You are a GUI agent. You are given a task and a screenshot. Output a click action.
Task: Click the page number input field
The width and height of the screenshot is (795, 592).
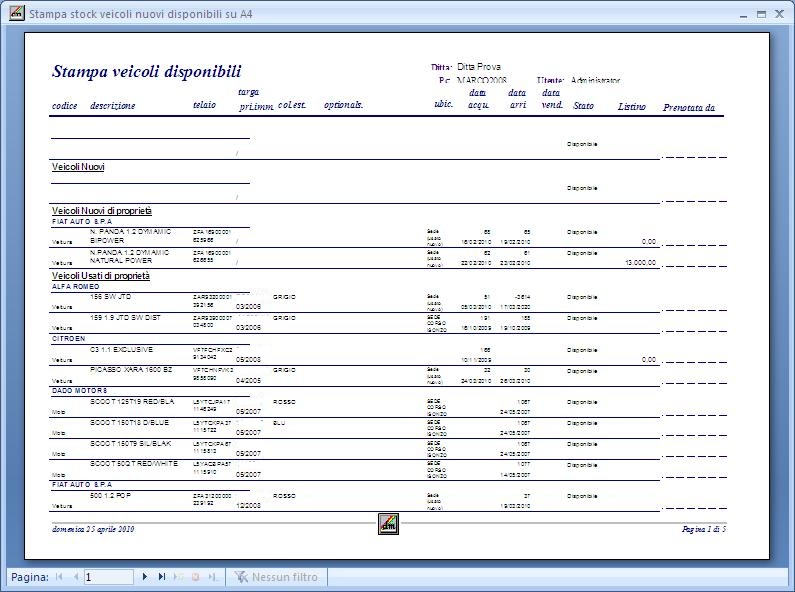coord(109,577)
